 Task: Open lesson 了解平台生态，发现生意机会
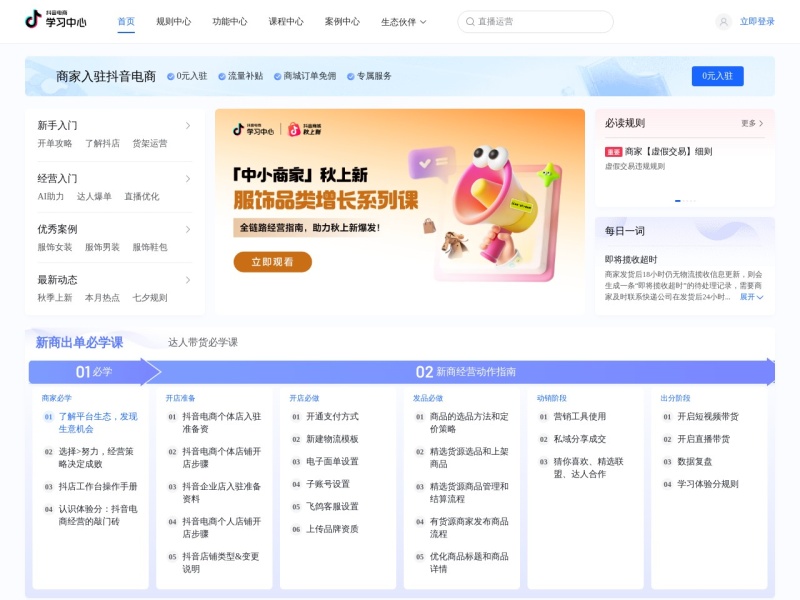[98, 422]
